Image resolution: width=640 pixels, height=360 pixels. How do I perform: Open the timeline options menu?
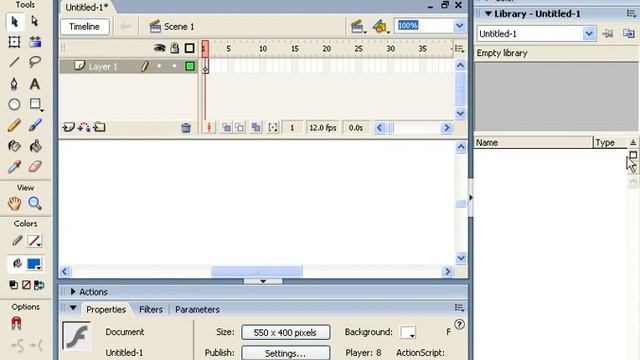459,49
